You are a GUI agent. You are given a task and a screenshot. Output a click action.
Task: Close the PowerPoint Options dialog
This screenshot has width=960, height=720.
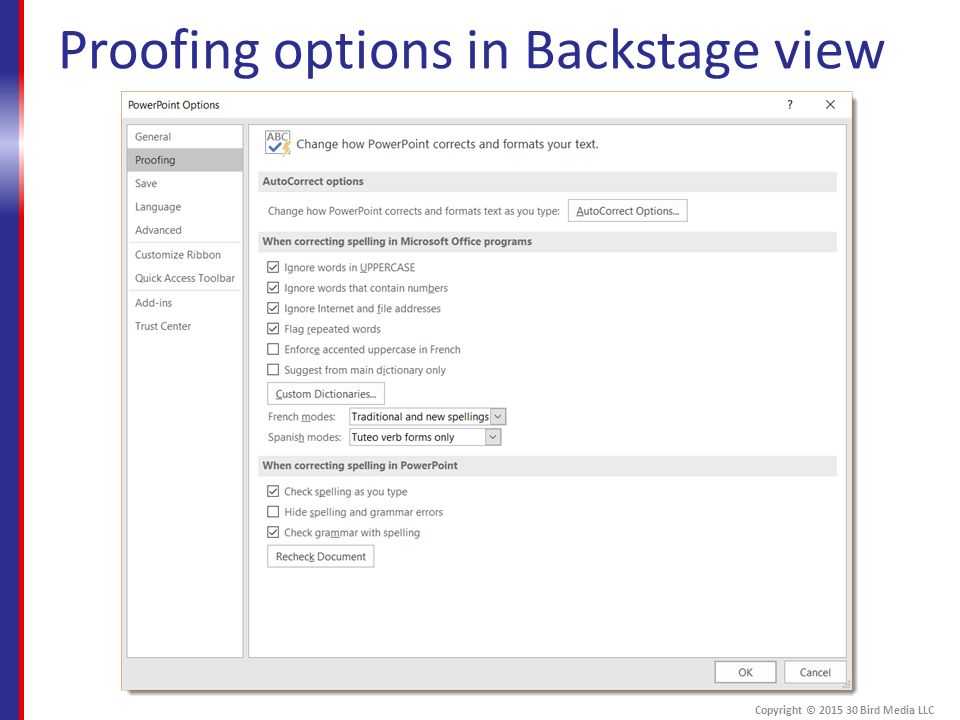click(830, 105)
